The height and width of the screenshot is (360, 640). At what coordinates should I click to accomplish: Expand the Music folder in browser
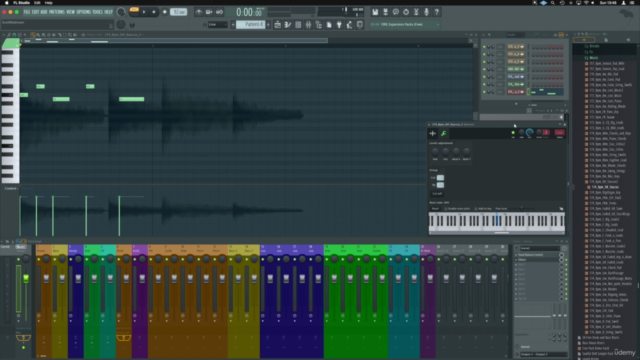click(x=593, y=58)
